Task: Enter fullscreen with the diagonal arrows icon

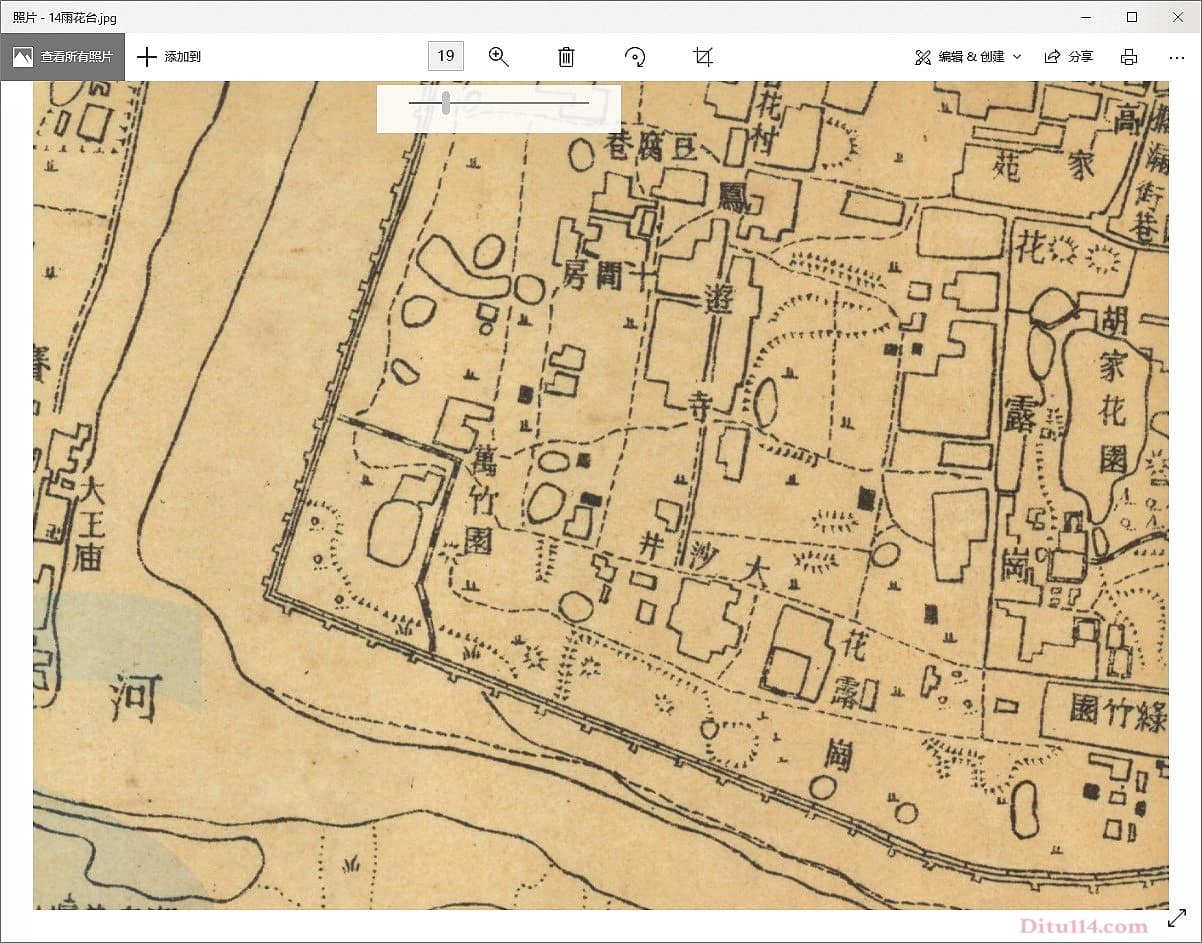Action: coord(1177,917)
